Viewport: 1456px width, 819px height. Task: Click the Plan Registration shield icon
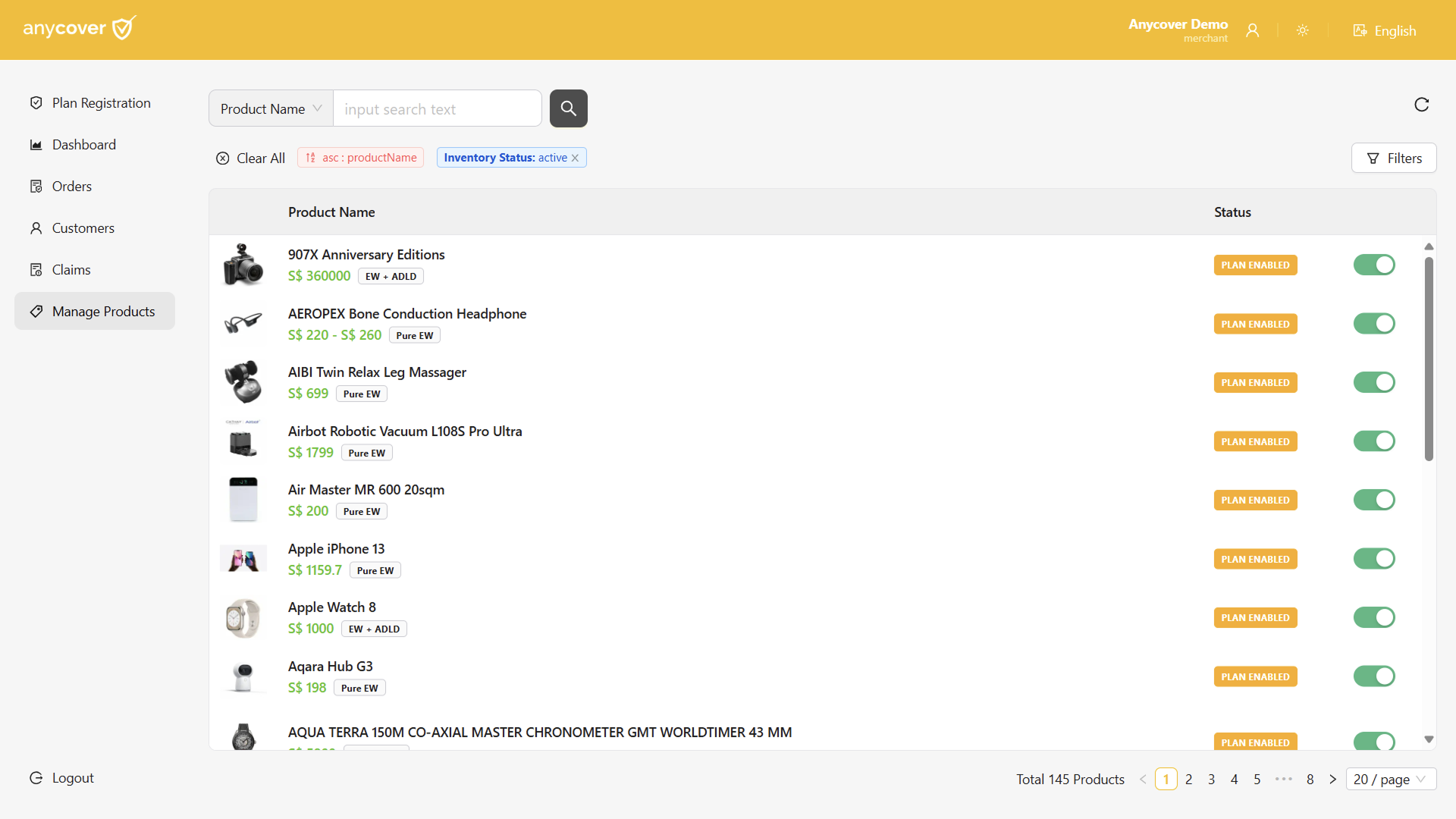(36, 102)
